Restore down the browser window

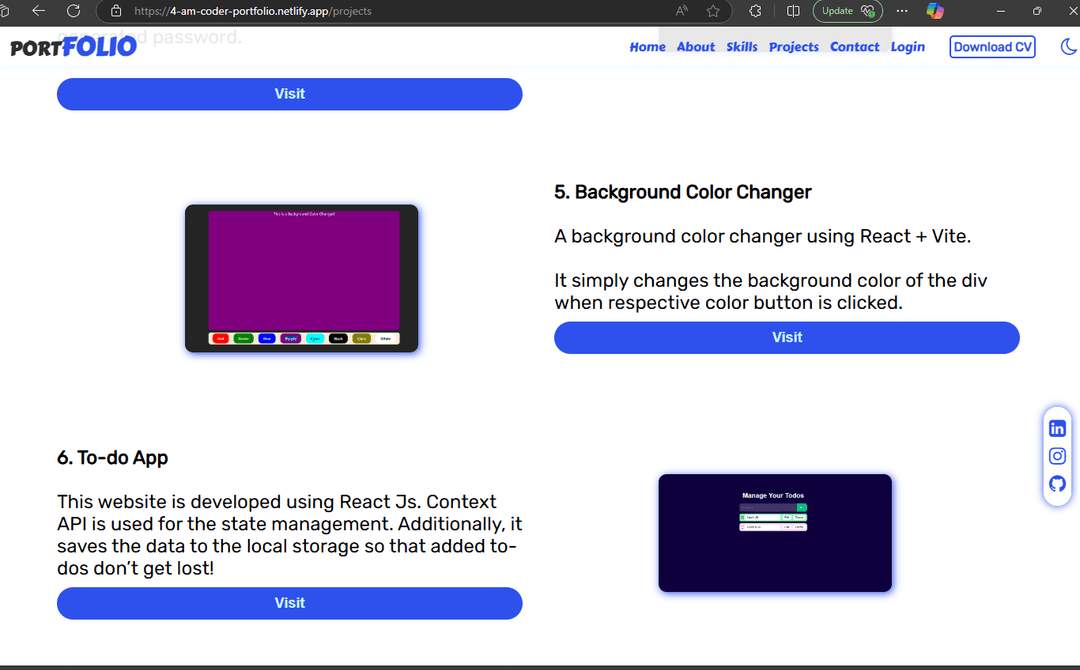(x=1037, y=11)
